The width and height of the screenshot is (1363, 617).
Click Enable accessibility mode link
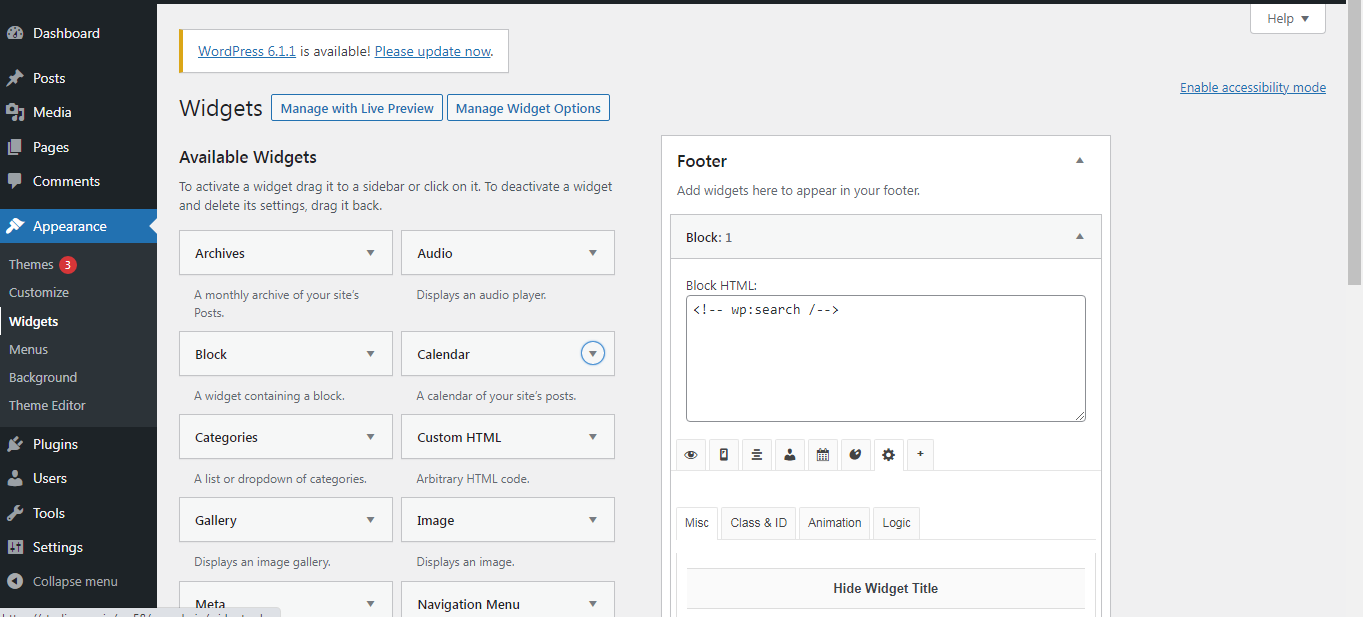[x=1253, y=87]
